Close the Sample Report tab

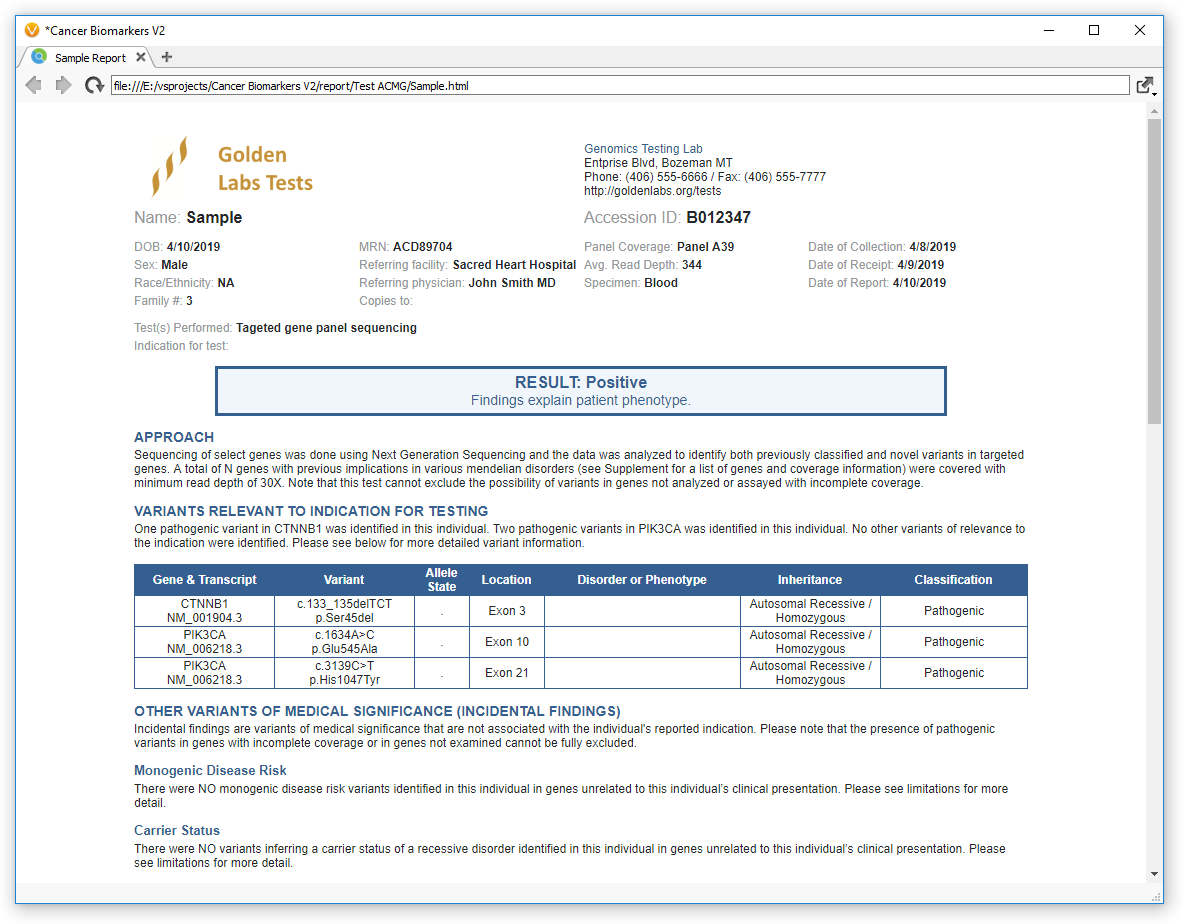(x=138, y=58)
